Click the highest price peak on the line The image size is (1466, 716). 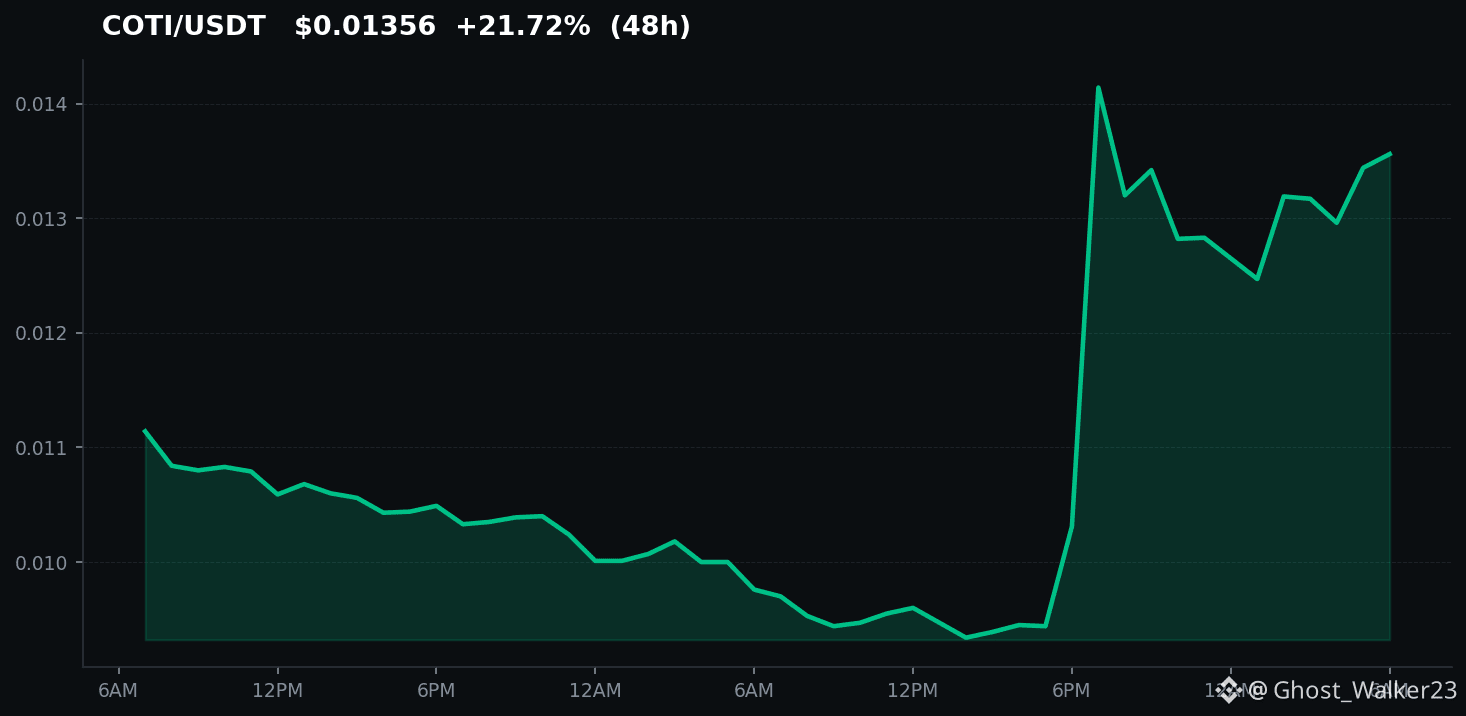pos(1098,87)
